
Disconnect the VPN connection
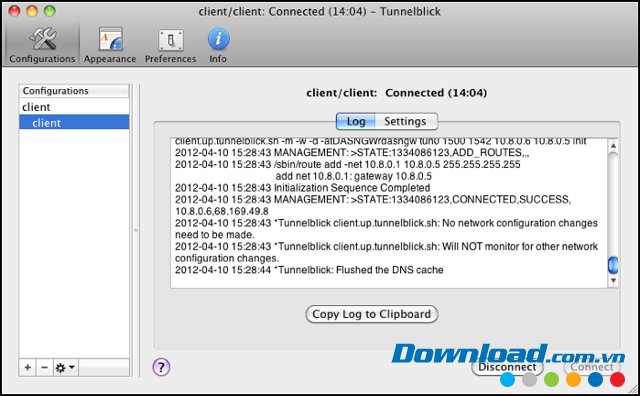507,367
